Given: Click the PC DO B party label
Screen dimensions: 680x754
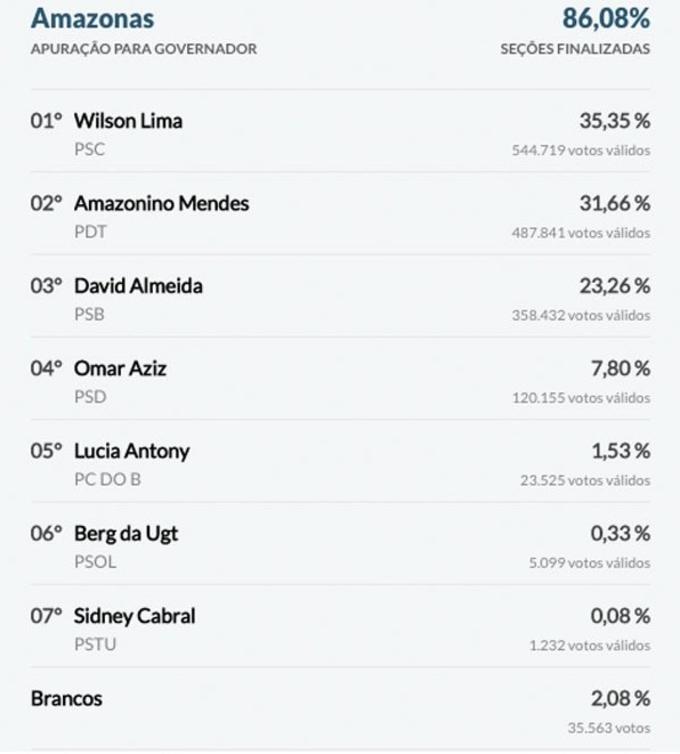Looking at the screenshot, I should pyautogui.click(x=107, y=479).
